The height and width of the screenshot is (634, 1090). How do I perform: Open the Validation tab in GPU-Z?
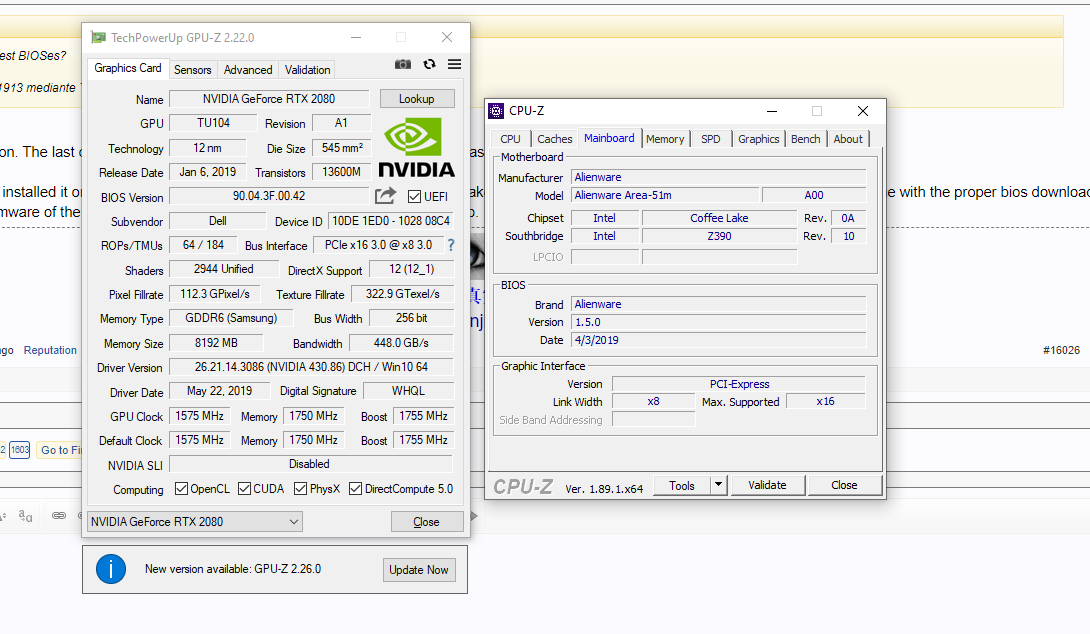click(307, 70)
